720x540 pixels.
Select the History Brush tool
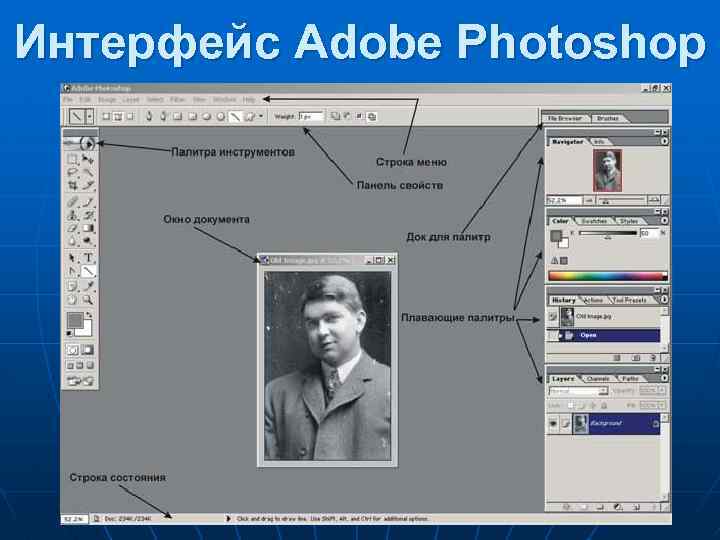pos(88,215)
